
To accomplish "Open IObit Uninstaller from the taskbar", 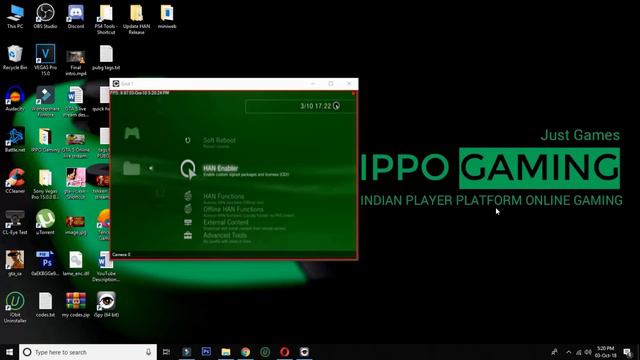I will coord(265,352).
